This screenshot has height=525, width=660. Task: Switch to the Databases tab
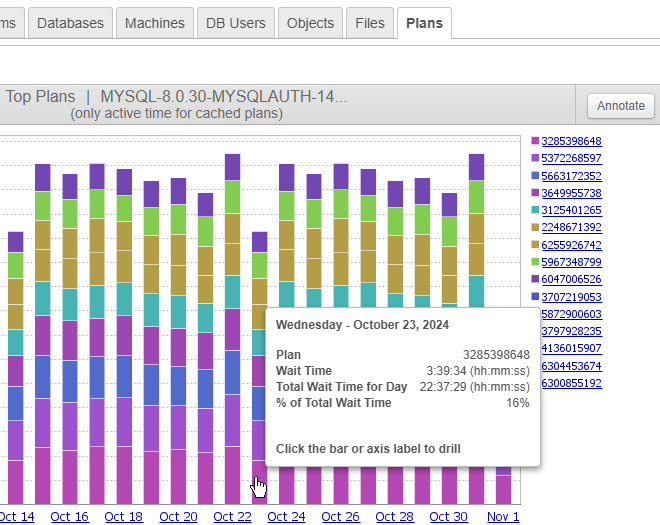[70, 23]
